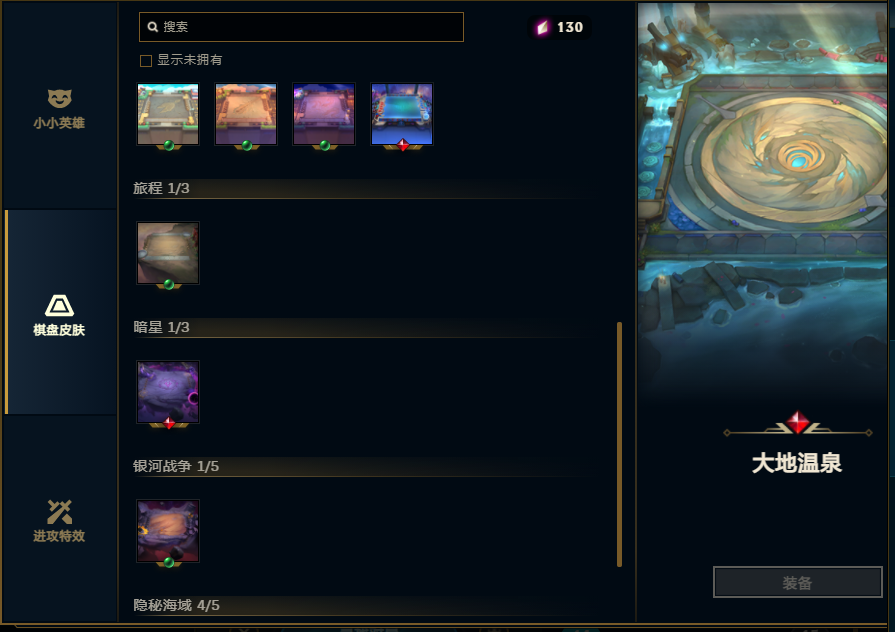Click the 暗星 1/3 section header
The image size is (895, 632).
tap(161, 327)
